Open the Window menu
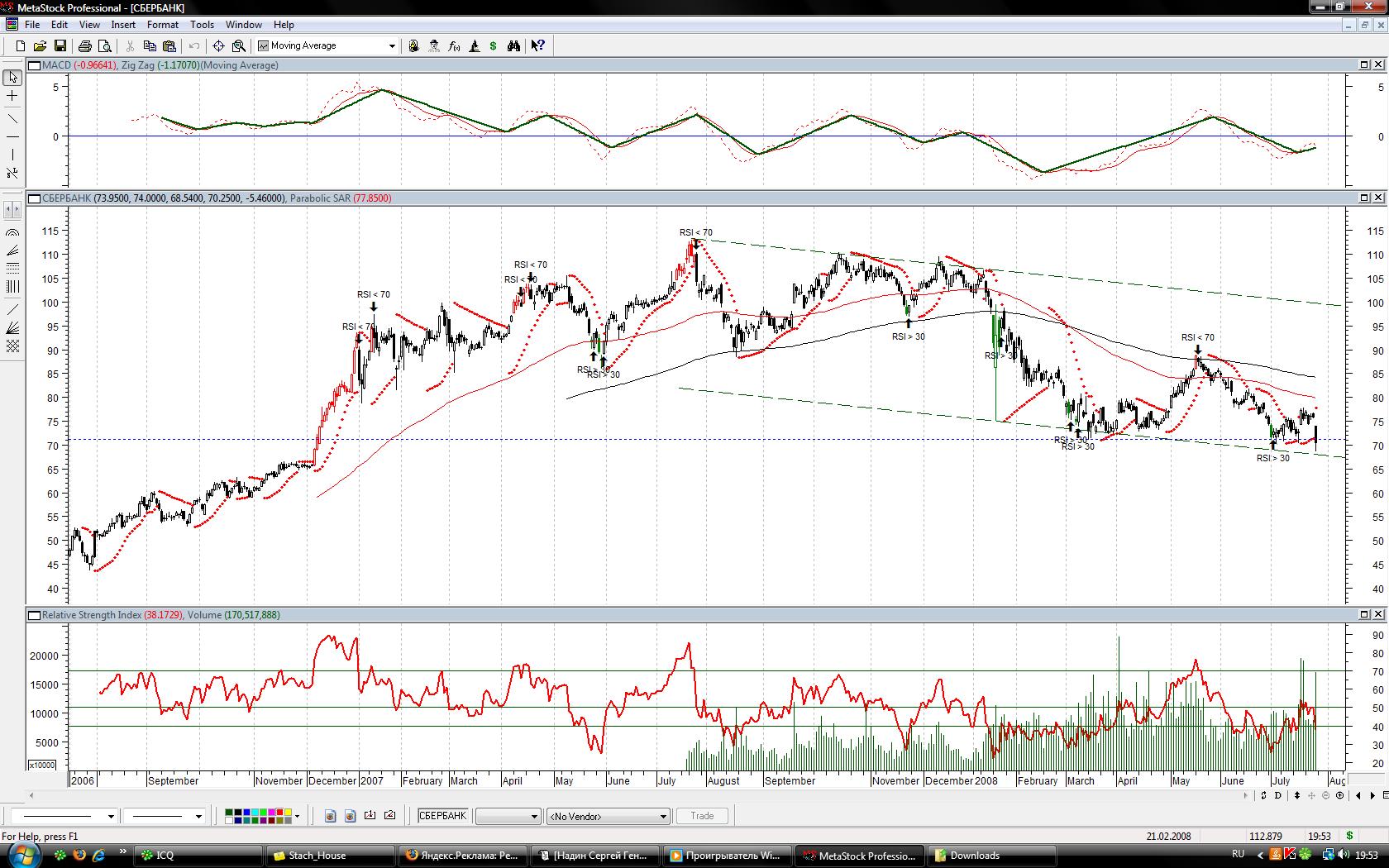The image size is (1389, 868). tap(244, 25)
